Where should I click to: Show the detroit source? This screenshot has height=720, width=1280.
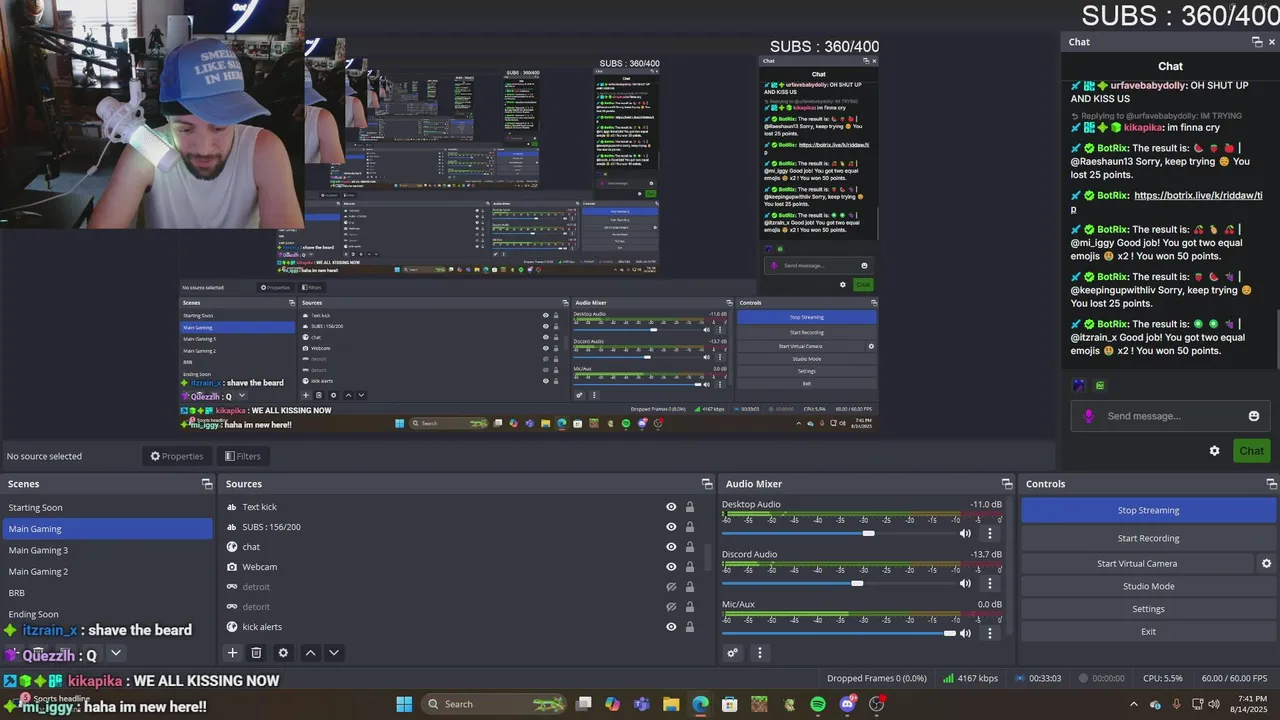[x=671, y=587]
